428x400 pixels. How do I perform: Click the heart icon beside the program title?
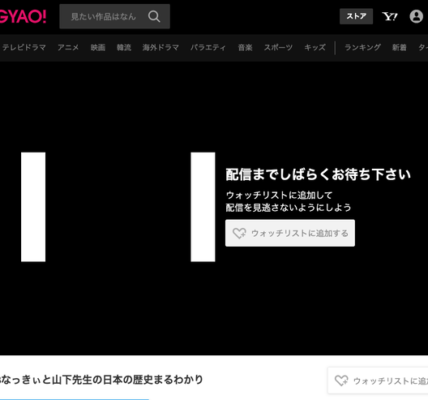pyautogui.click(x=341, y=381)
